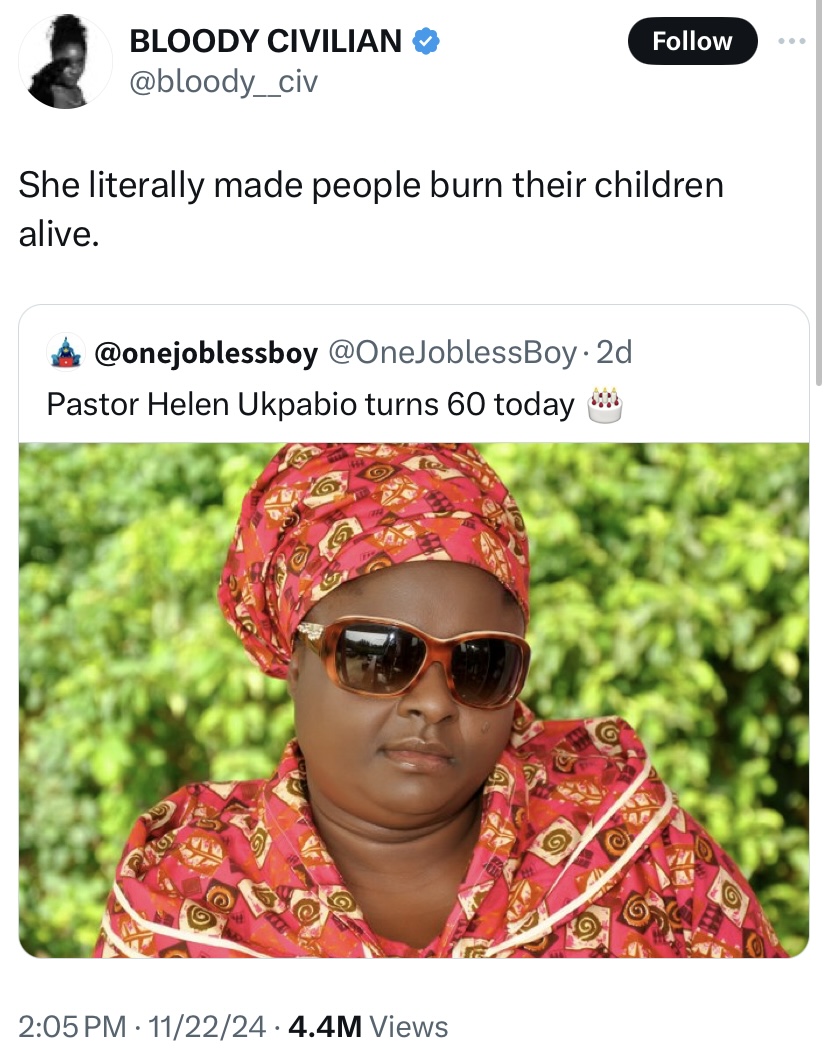Screen dimensions: 828x1063
Task: Open BLOODY CIVILIAN's profile picture
Action: click(66, 61)
